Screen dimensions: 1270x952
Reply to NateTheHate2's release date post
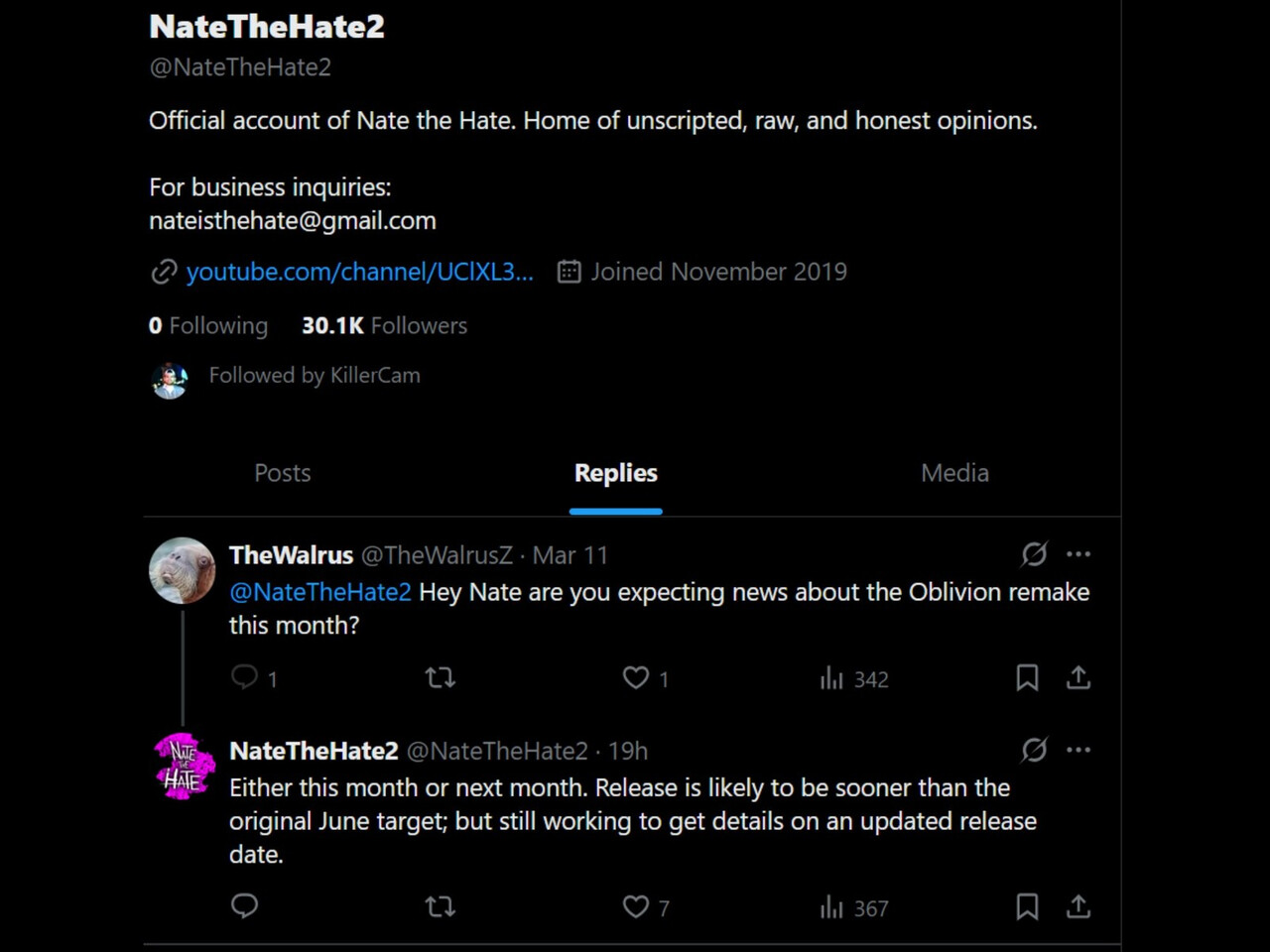pyautogui.click(x=245, y=906)
